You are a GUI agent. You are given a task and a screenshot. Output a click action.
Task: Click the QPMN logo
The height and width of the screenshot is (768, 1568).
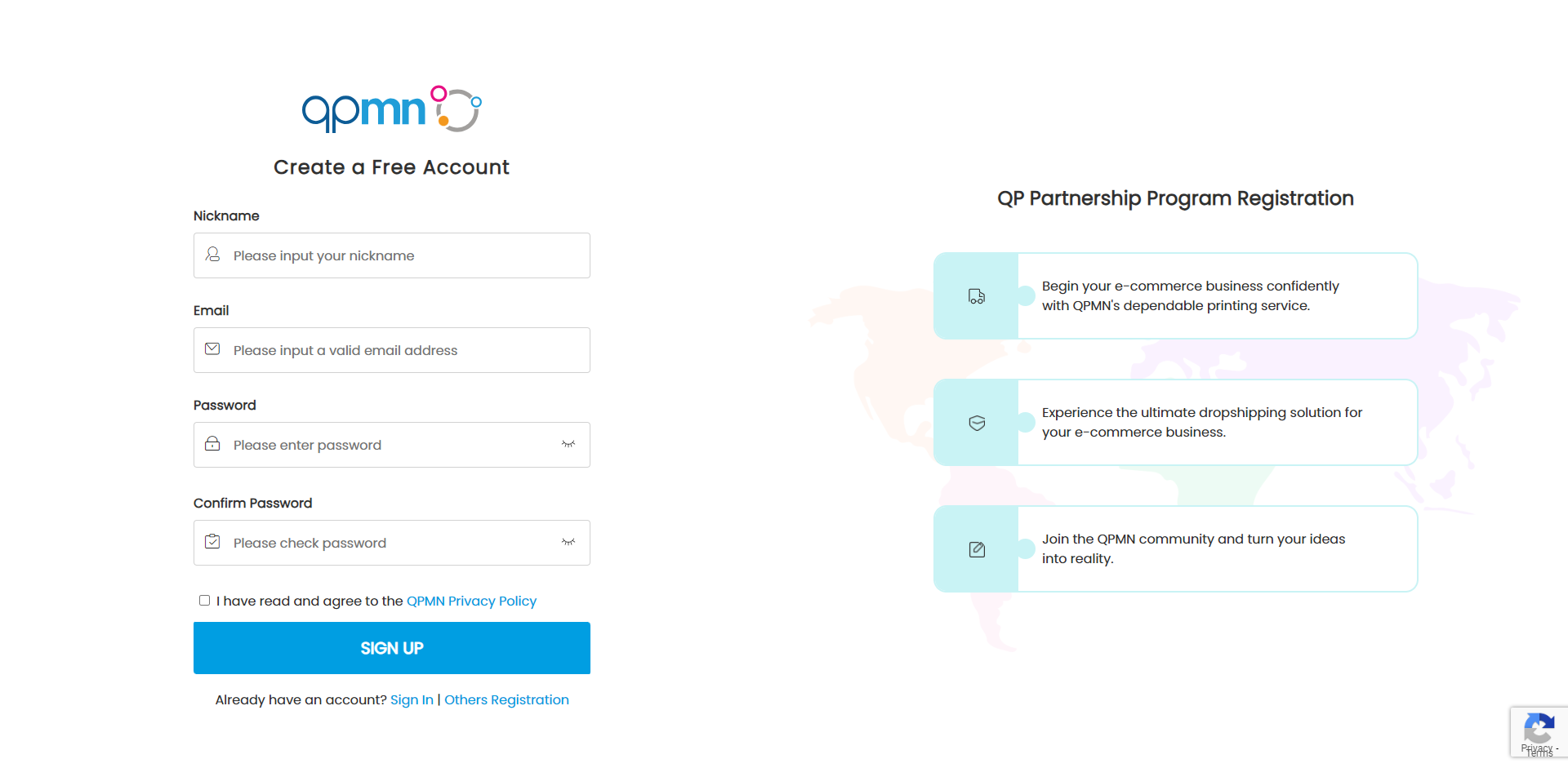[x=391, y=109]
